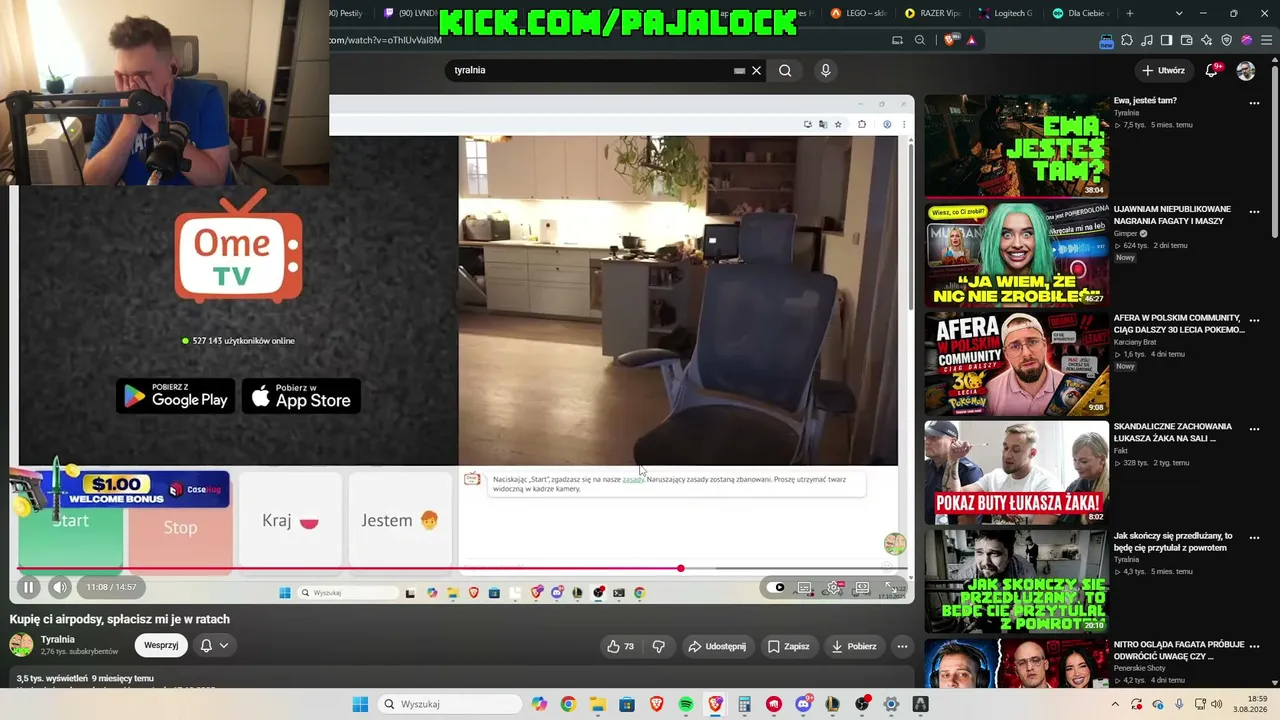Open the Brave main hamburger menu

[1265, 40]
